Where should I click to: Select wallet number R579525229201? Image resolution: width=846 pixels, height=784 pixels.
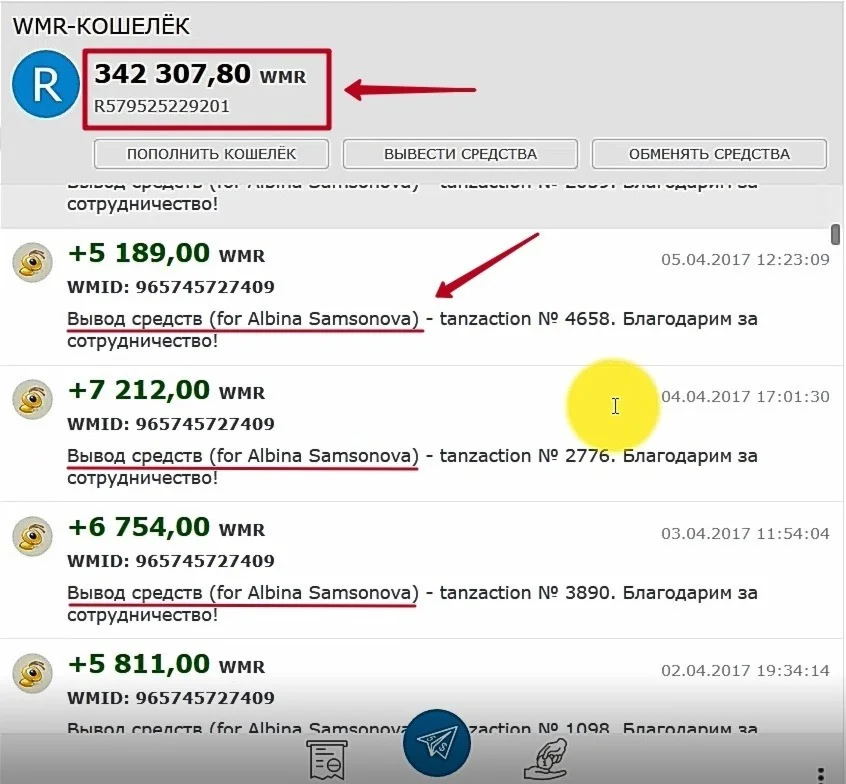pyautogui.click(x=162, y=106)
